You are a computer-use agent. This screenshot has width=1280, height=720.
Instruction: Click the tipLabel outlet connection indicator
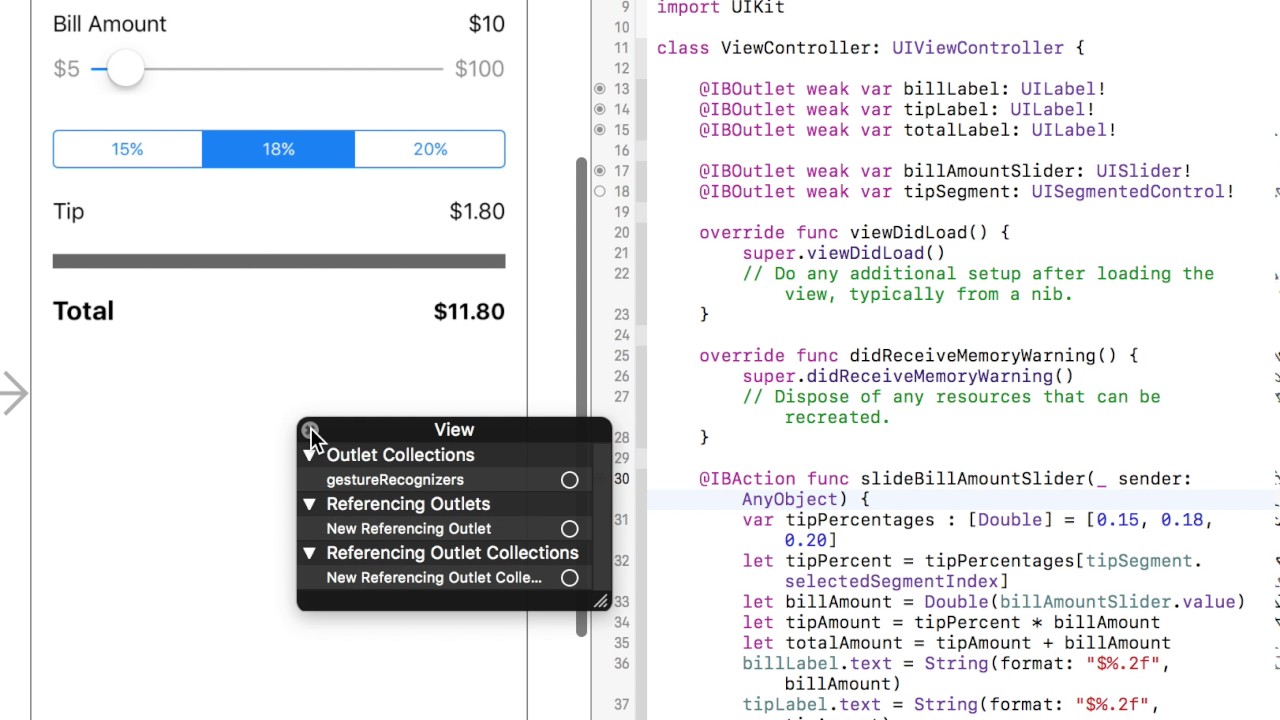[600, 109]
